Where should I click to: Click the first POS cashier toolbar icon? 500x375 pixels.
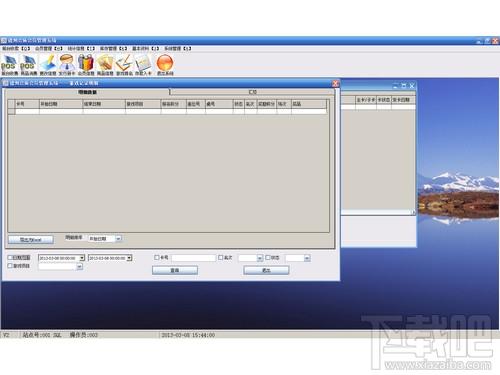tap(9, 62)
